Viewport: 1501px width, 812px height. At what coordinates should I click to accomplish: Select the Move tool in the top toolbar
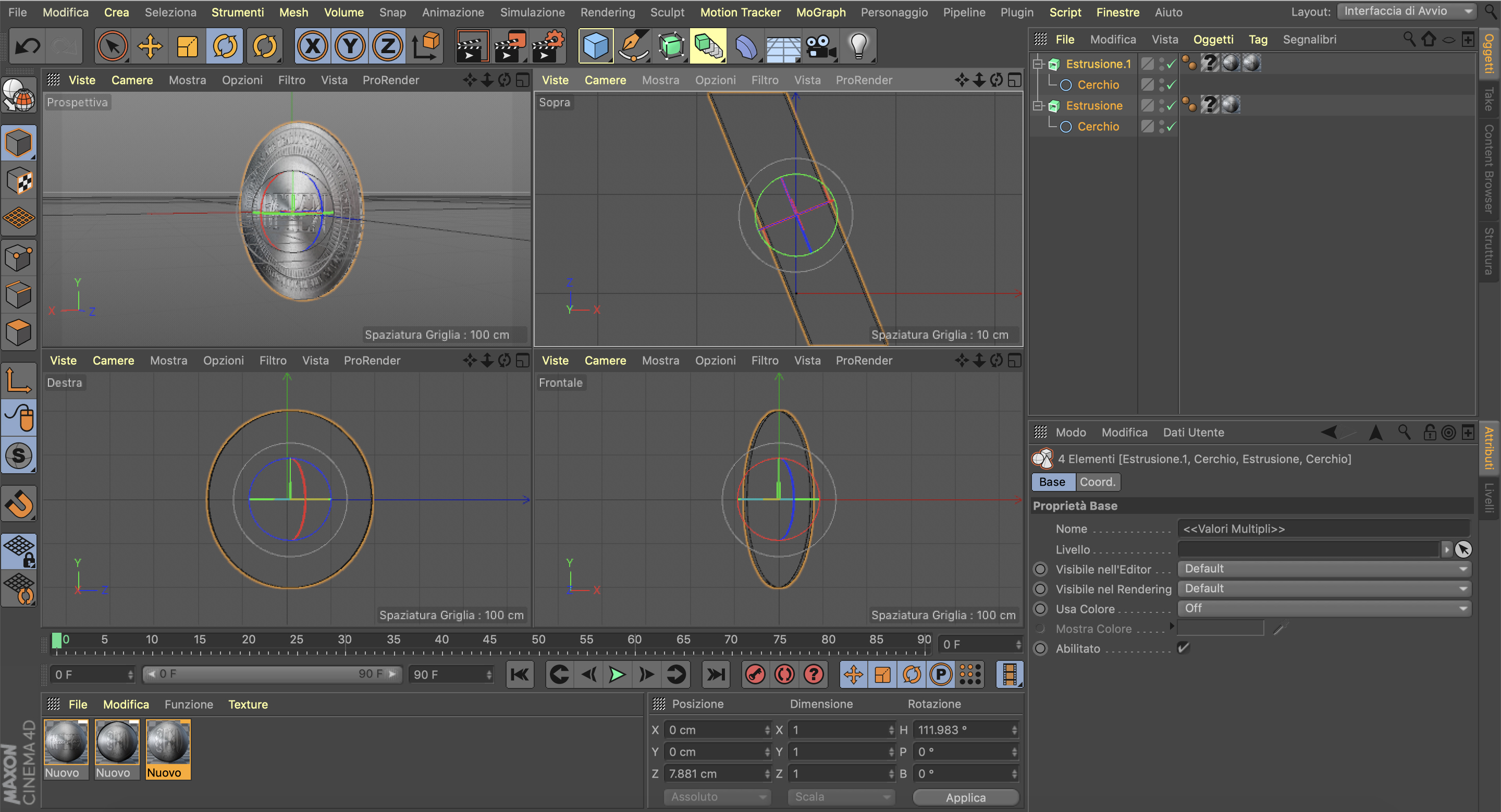[150, 45]
